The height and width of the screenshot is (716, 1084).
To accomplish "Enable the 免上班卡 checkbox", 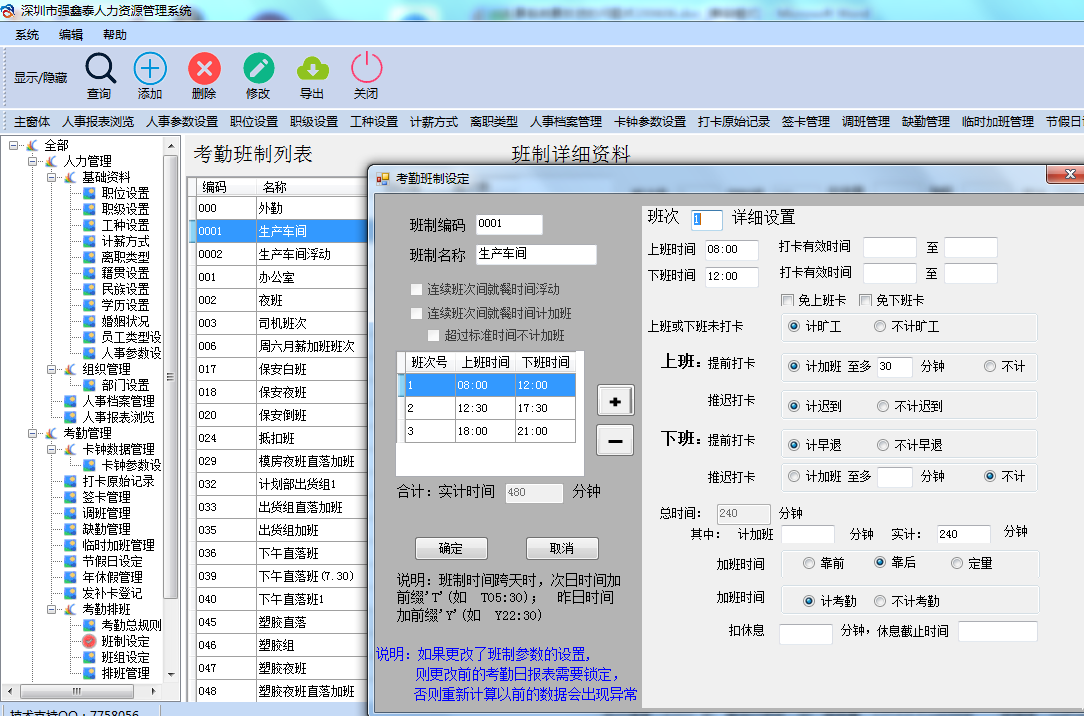I will point(788,300).
